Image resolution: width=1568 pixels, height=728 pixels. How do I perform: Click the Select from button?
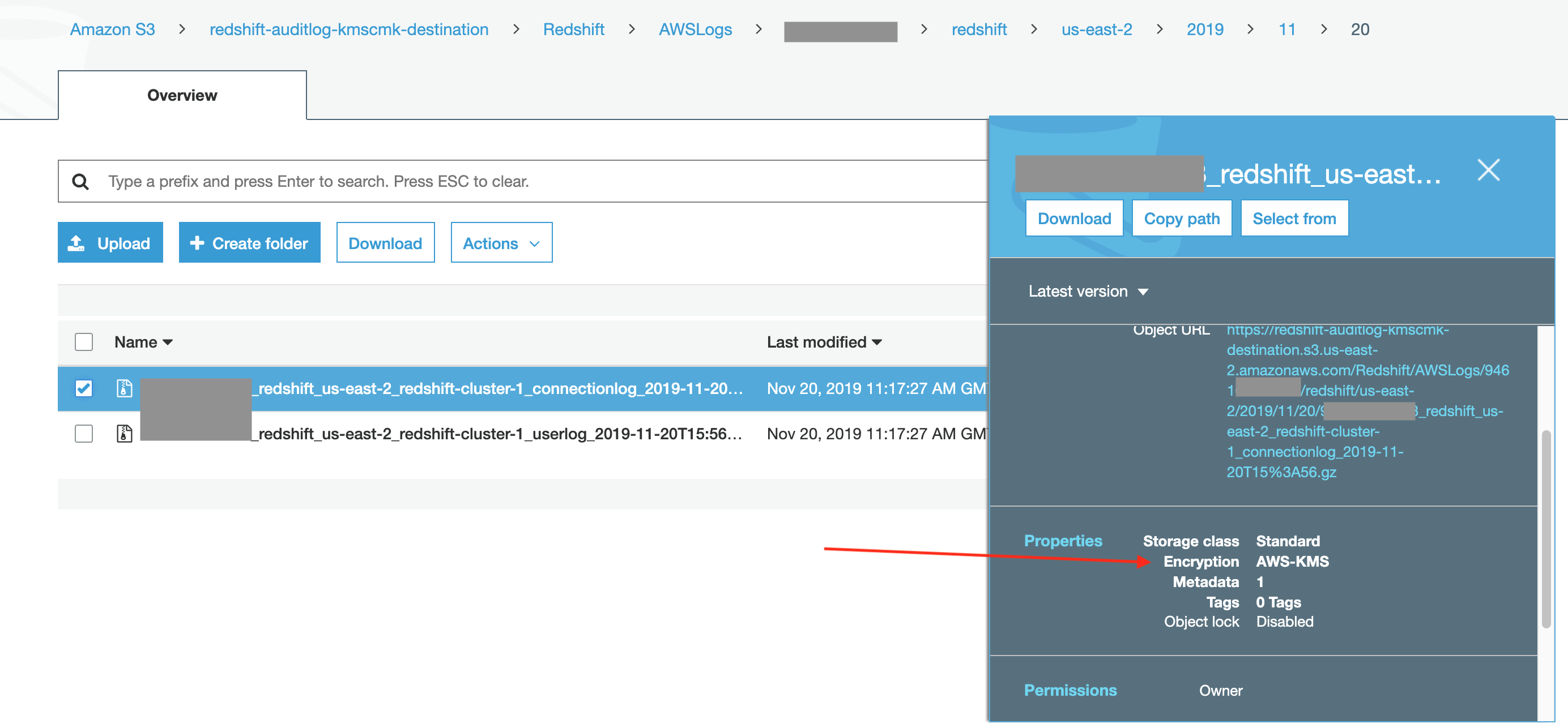tap(1294, 219)
